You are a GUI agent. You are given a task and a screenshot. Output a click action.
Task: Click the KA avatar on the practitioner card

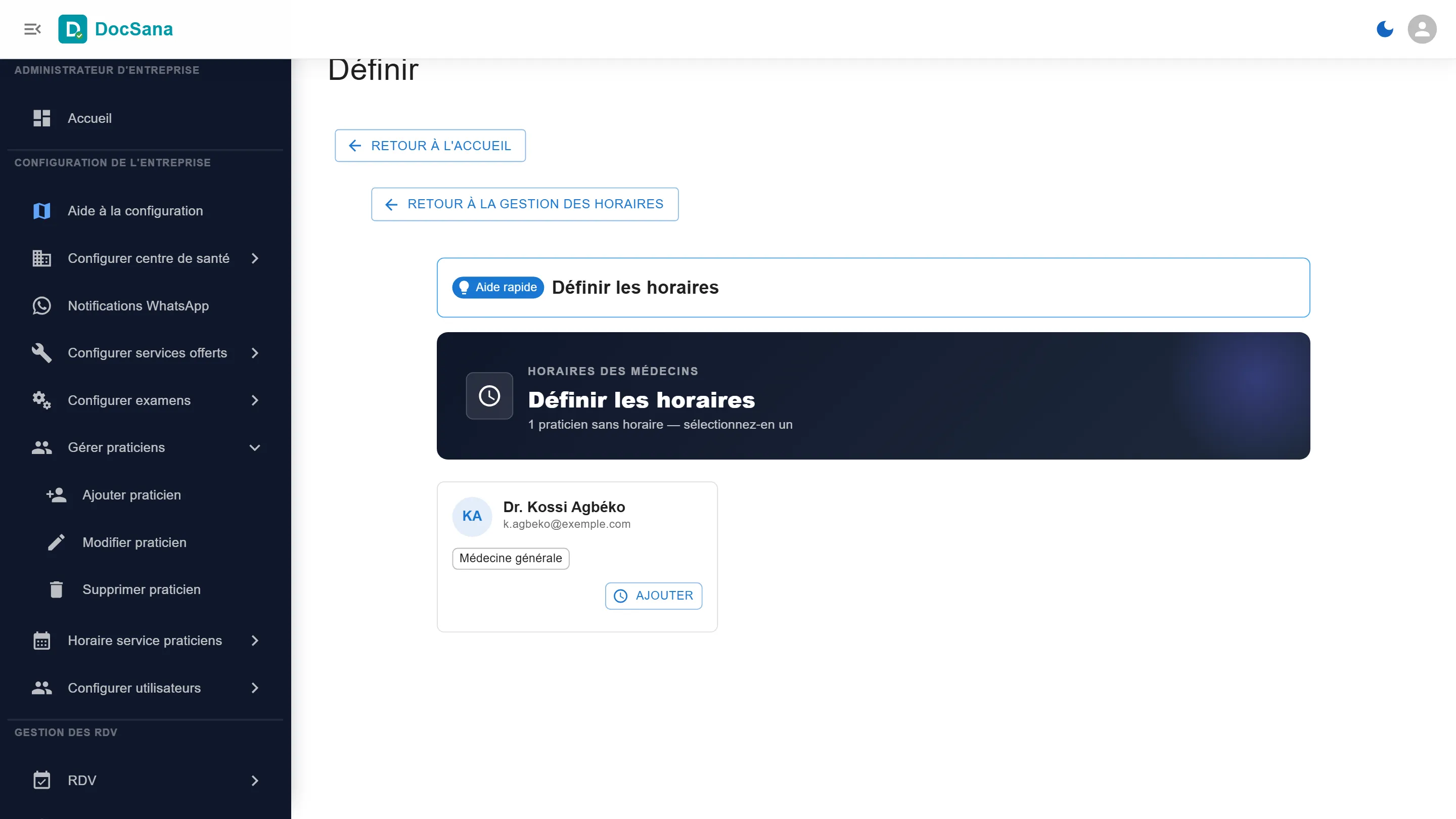coord(472,516)
